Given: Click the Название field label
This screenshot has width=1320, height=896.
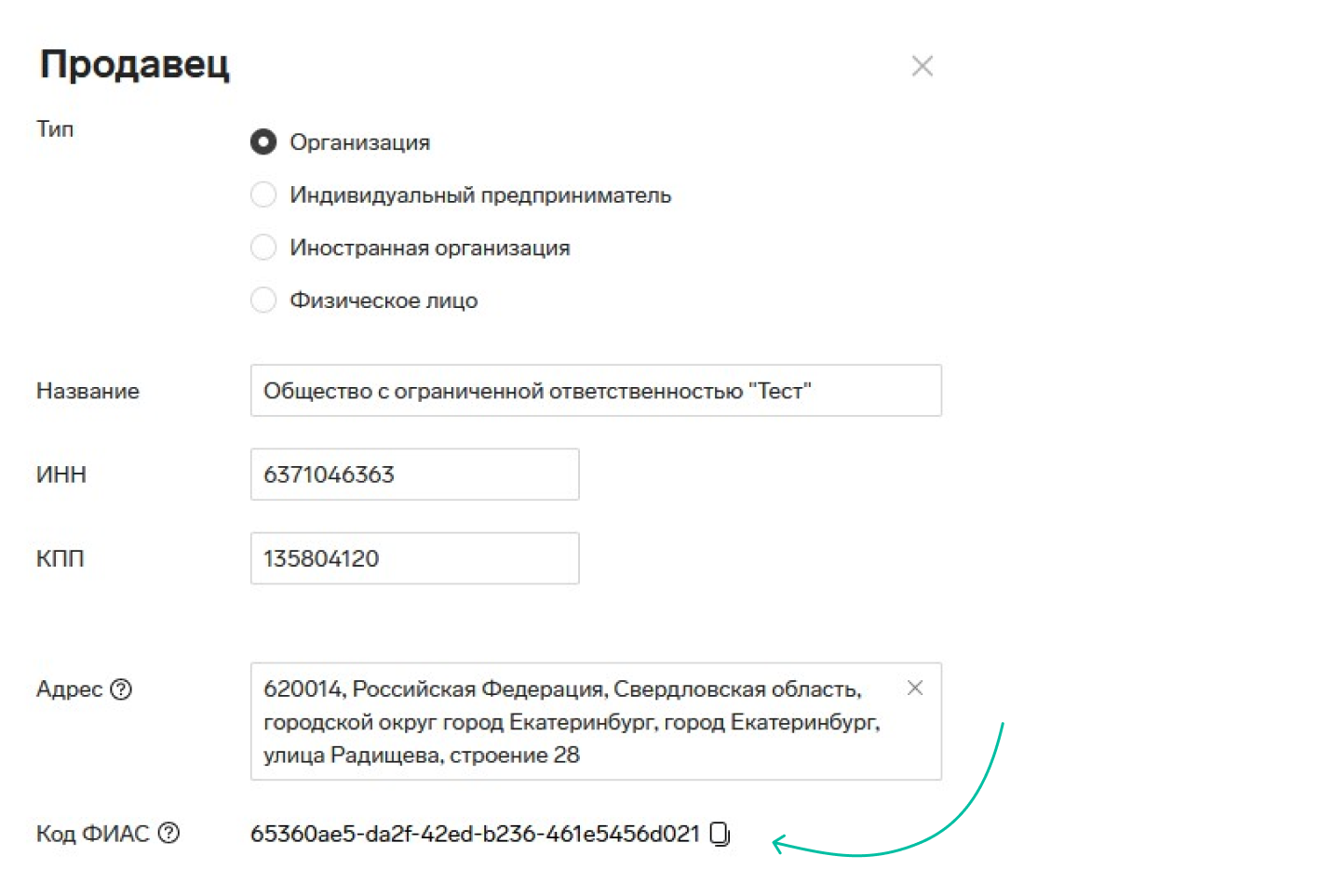Looking at the screenshot, I should click(88, 391).
